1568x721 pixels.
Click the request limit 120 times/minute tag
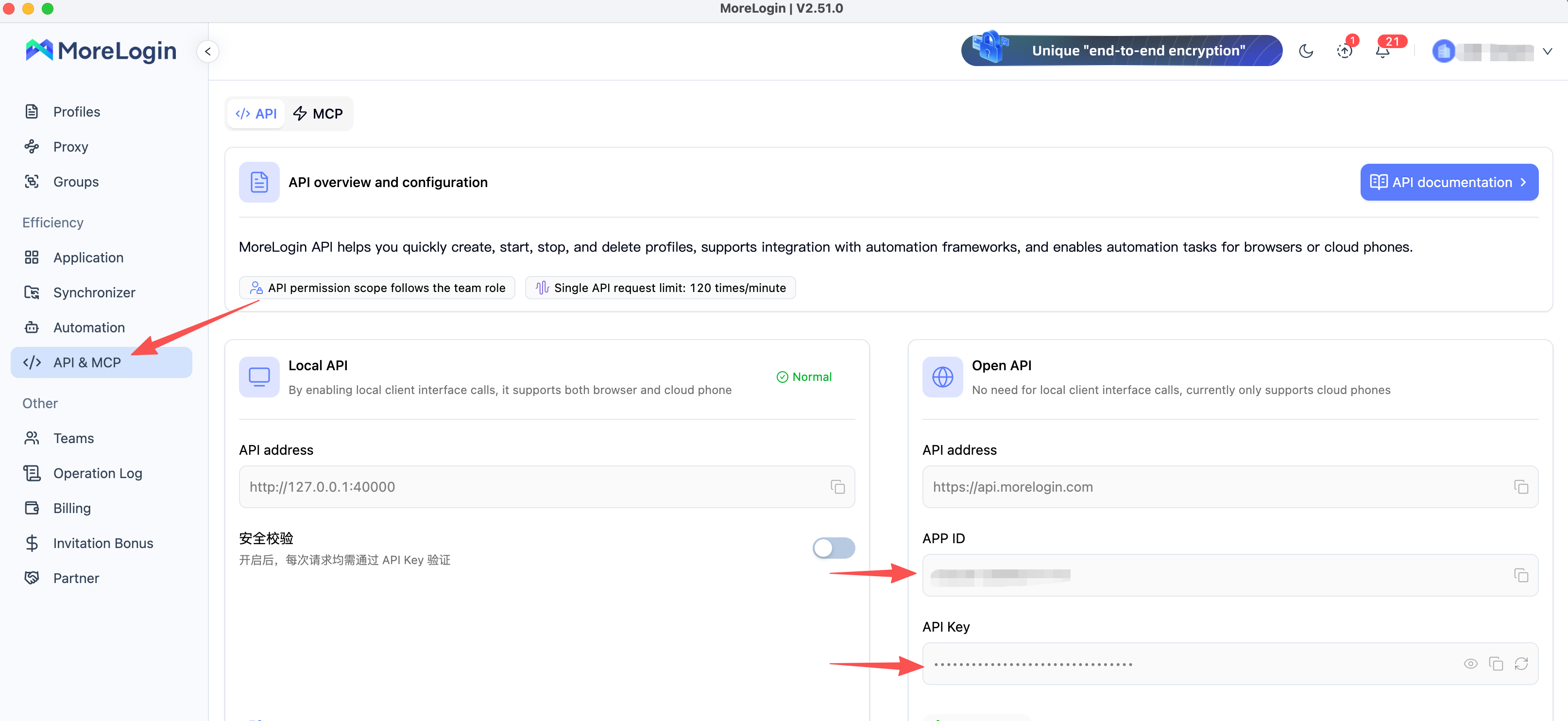(x=660, y=288)
